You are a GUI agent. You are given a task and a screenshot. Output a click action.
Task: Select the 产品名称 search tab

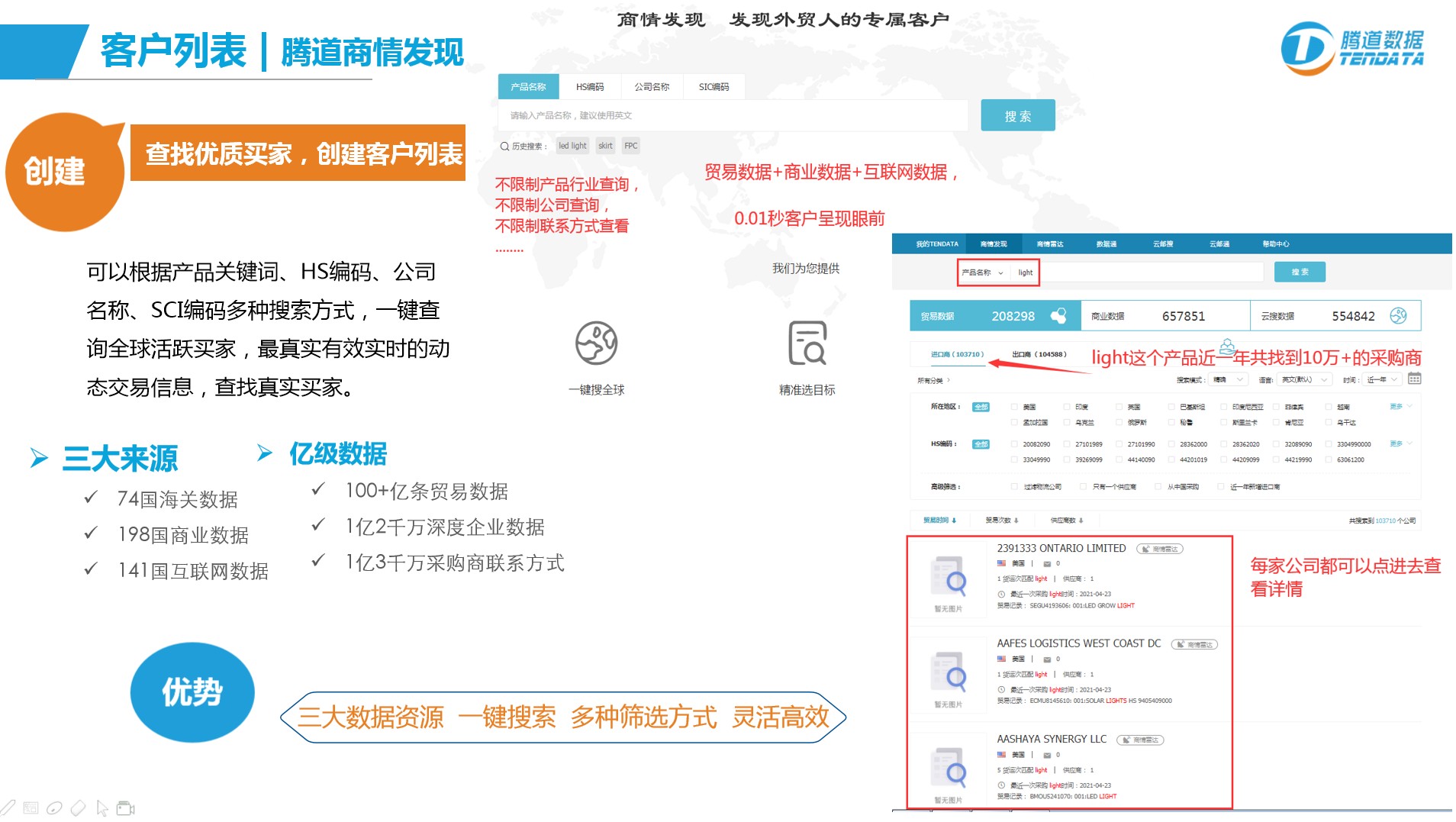tap(528, 87)
